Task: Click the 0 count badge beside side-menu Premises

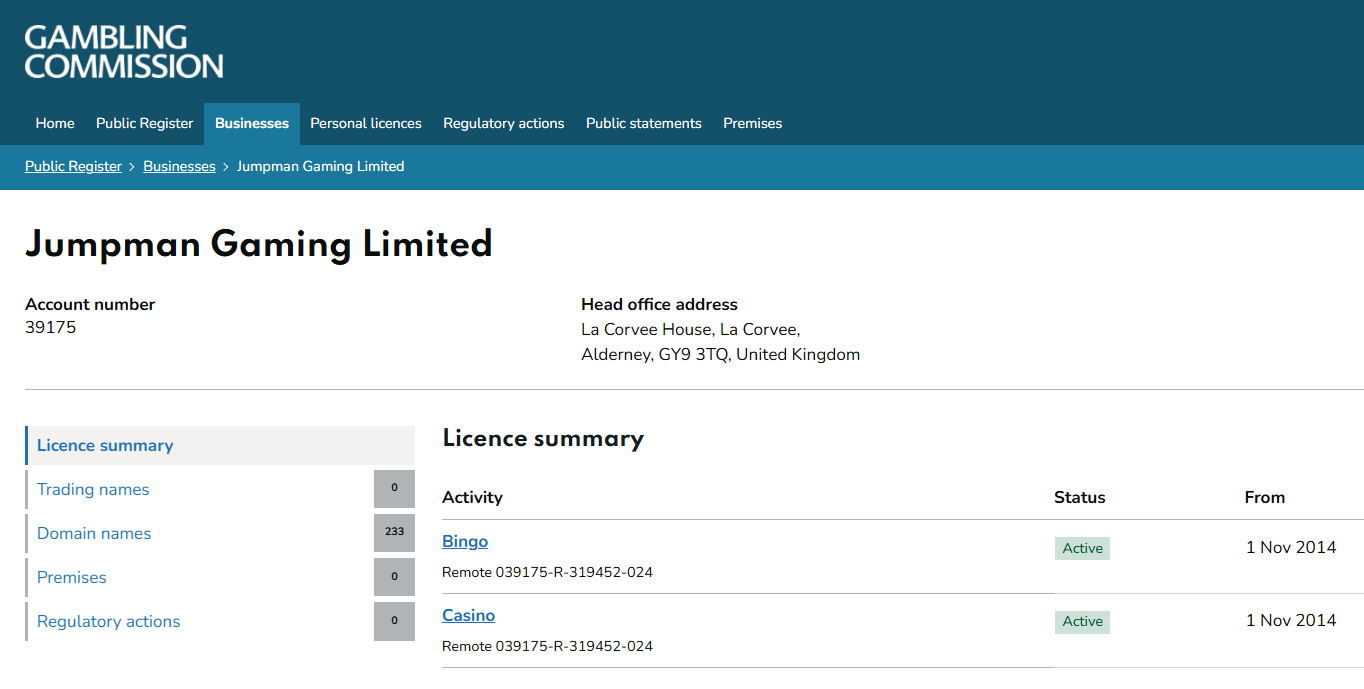Action: 394,577
